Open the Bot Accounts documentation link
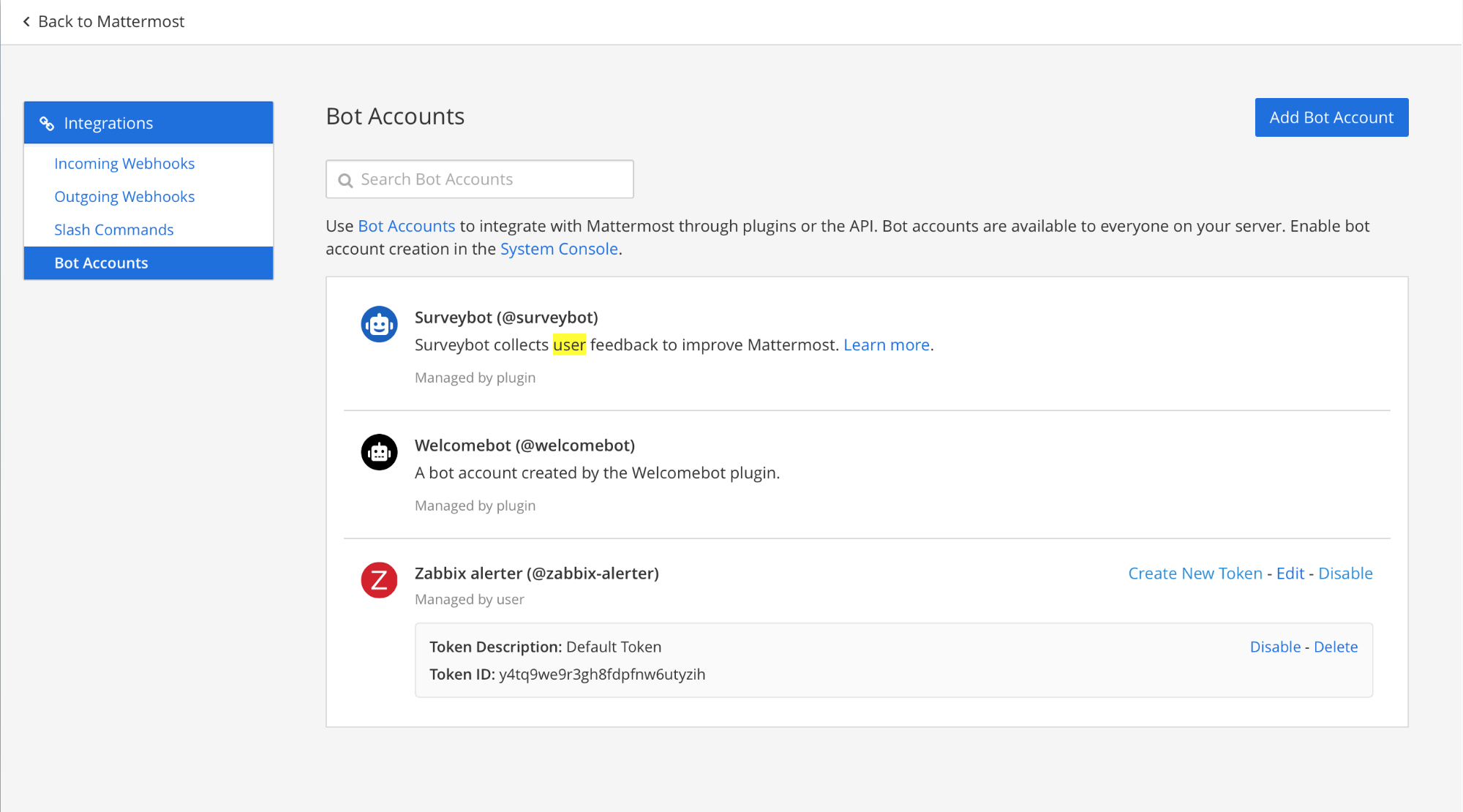This screenshot has height=812, width=1463. (x=406, y=227)
